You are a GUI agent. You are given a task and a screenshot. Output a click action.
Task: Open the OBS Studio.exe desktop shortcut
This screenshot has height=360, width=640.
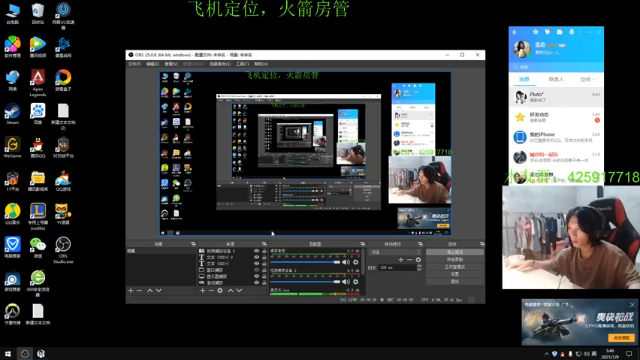click(x=63, y=250)
